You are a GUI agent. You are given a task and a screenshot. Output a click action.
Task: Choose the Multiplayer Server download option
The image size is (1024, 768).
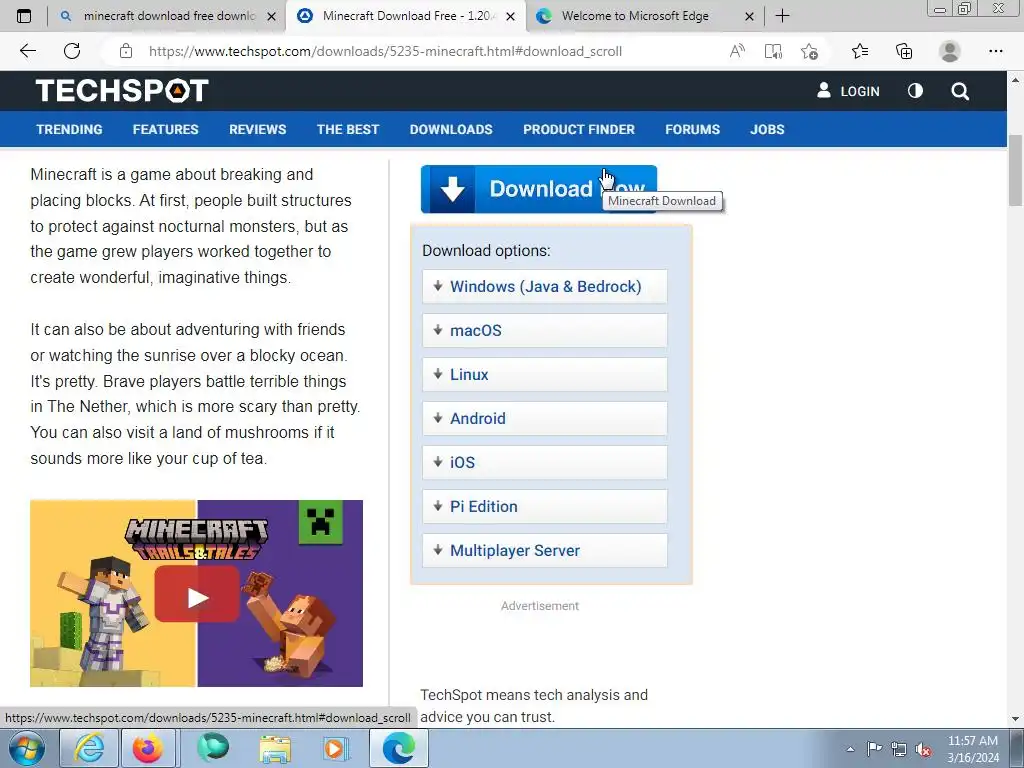(x=545, y=551)
